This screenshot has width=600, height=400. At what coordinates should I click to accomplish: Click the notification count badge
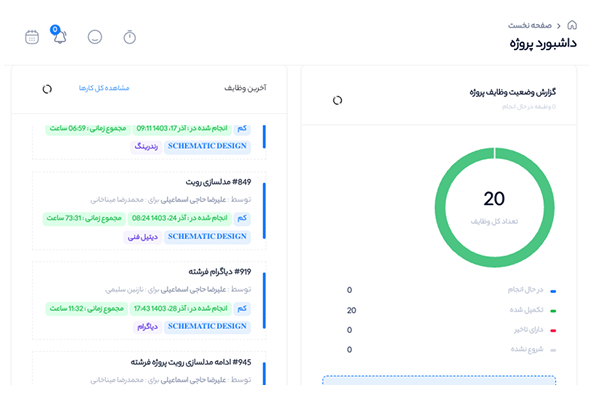pos(55,29)
